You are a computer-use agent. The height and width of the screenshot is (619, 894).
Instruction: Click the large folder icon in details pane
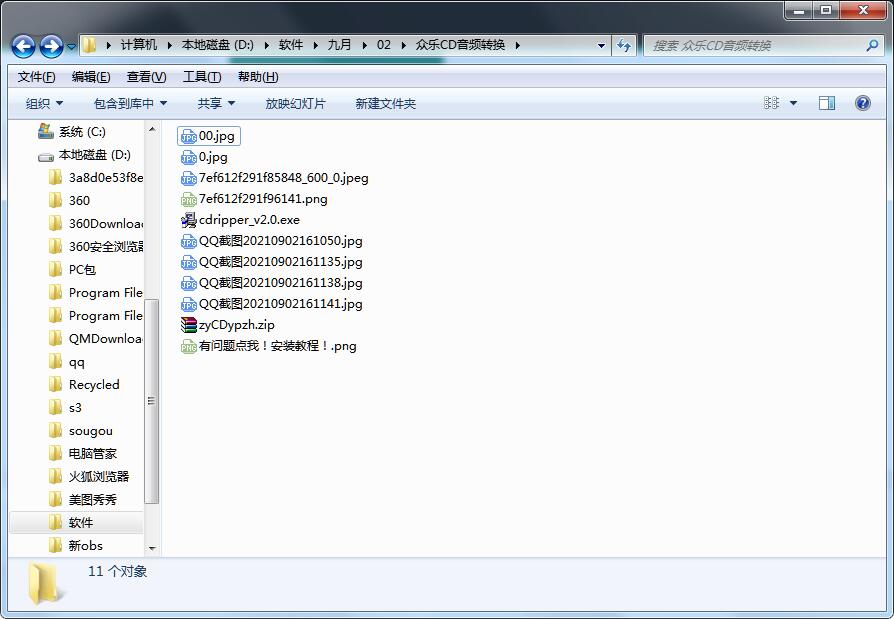tap(44, 583)
